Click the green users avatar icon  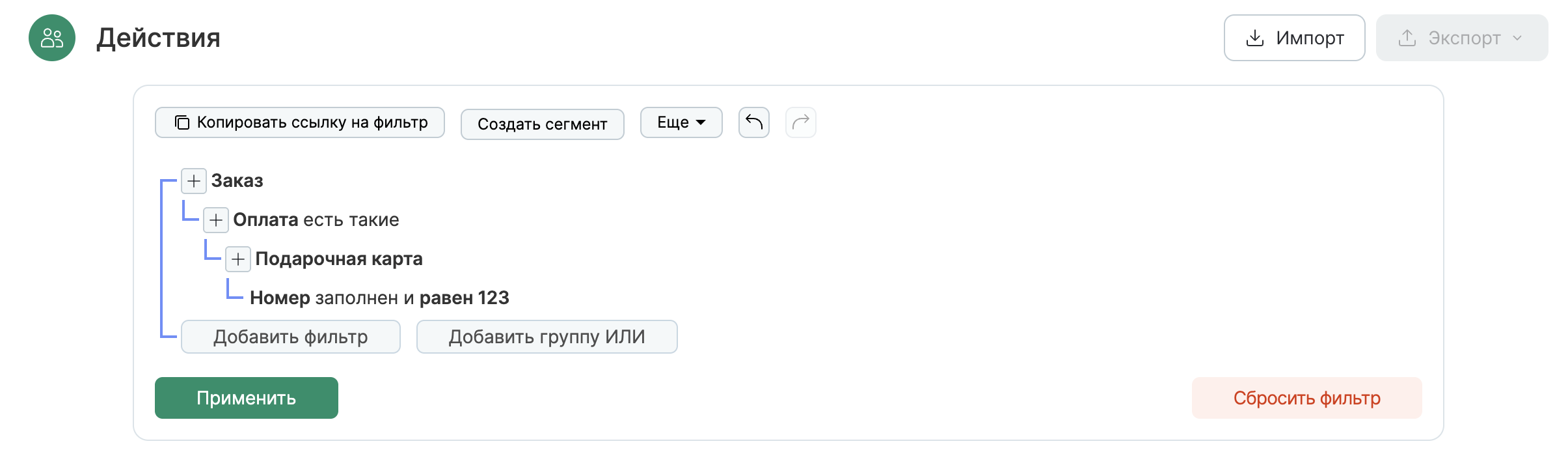point(51,37)
